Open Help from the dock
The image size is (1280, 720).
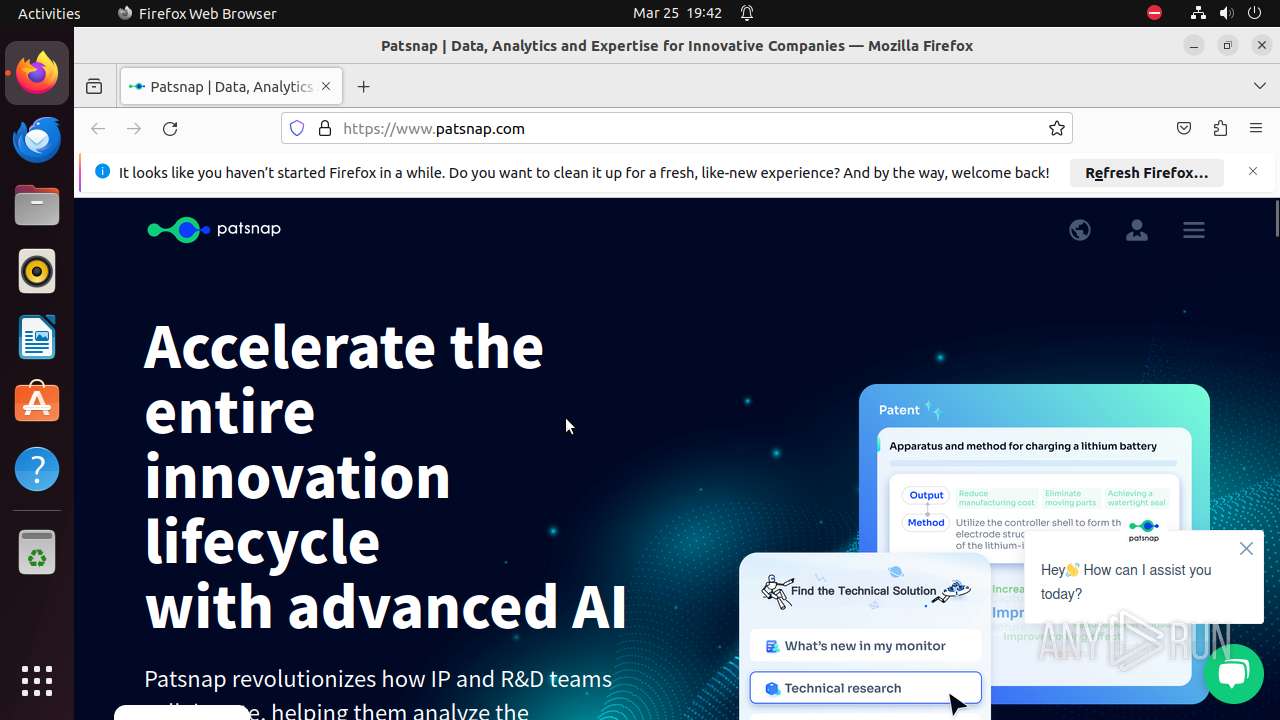click(x=37, y=469)
